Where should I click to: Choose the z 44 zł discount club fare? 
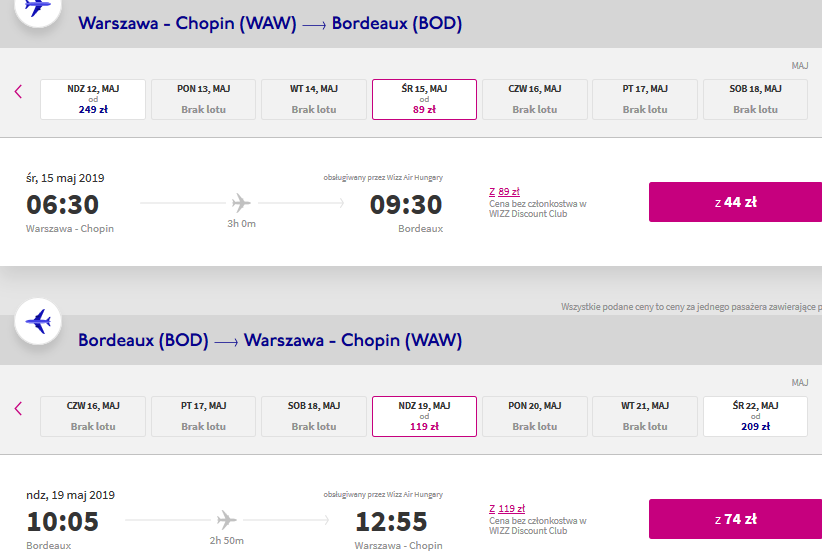click(x=736, y=202)
